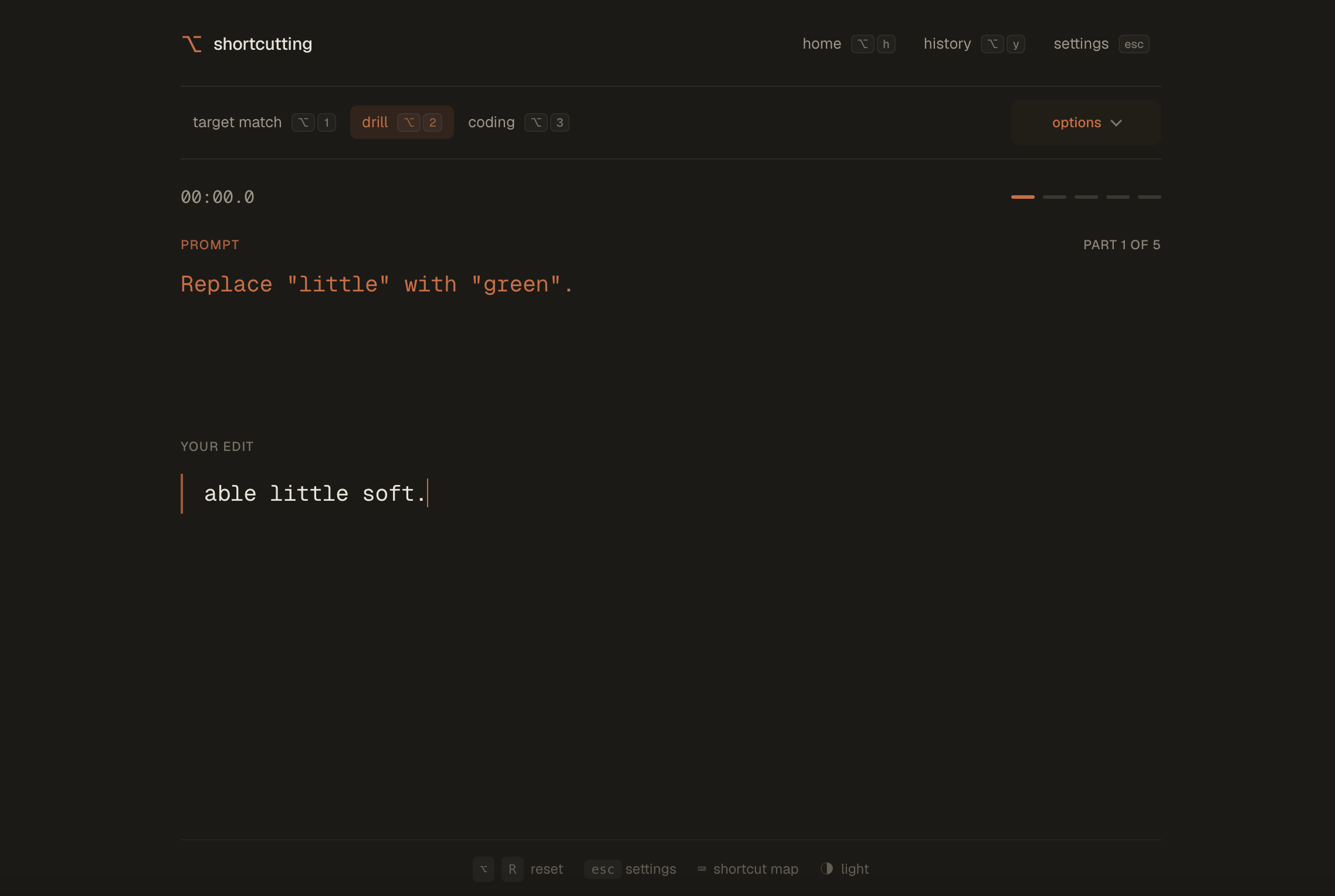Click the esc key badge in footer
Viewport: 1335px width, 896px height.
(603, 869)
